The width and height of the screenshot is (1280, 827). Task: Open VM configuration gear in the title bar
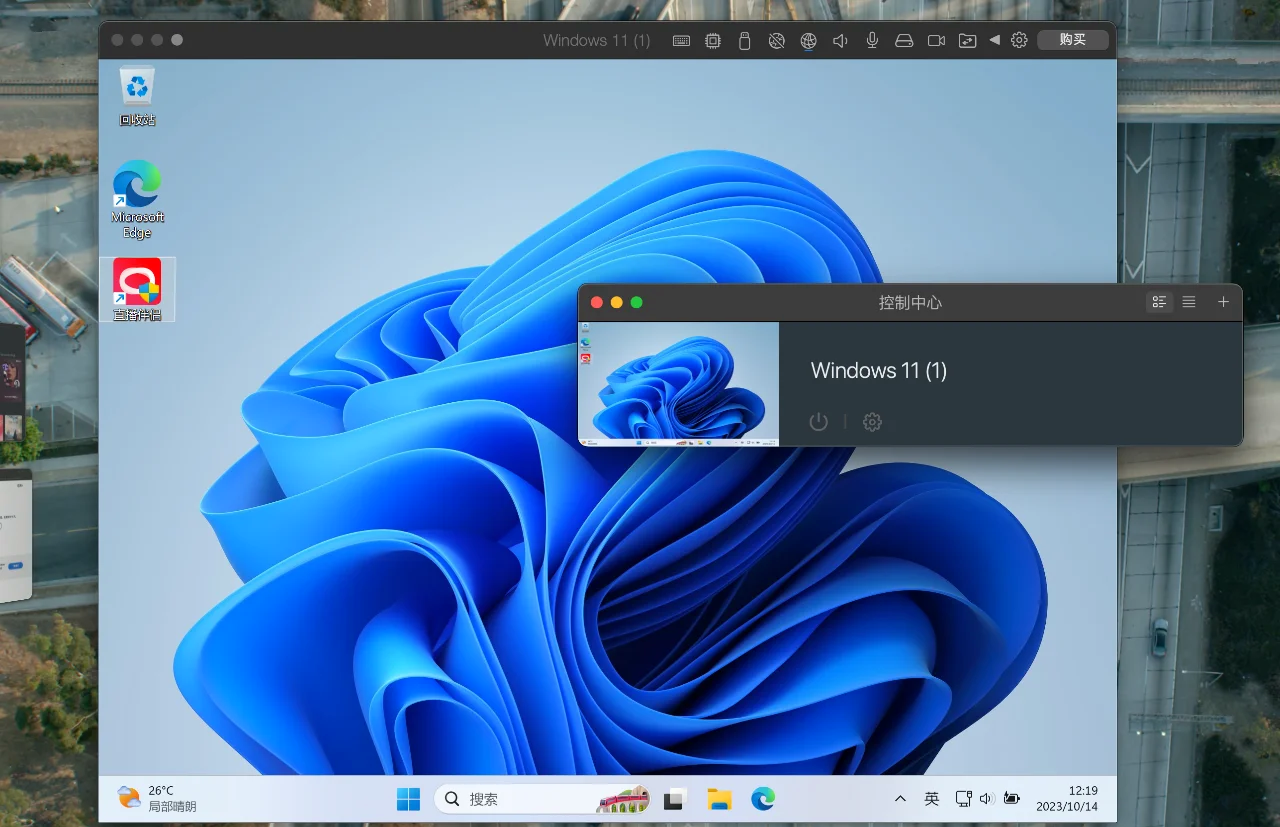(1019, 40)
